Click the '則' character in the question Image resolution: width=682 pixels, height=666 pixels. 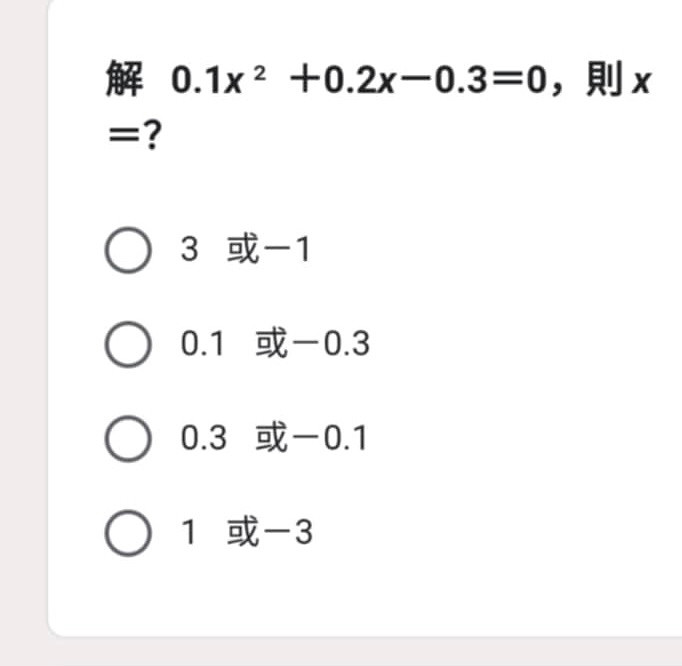point(603,79)
